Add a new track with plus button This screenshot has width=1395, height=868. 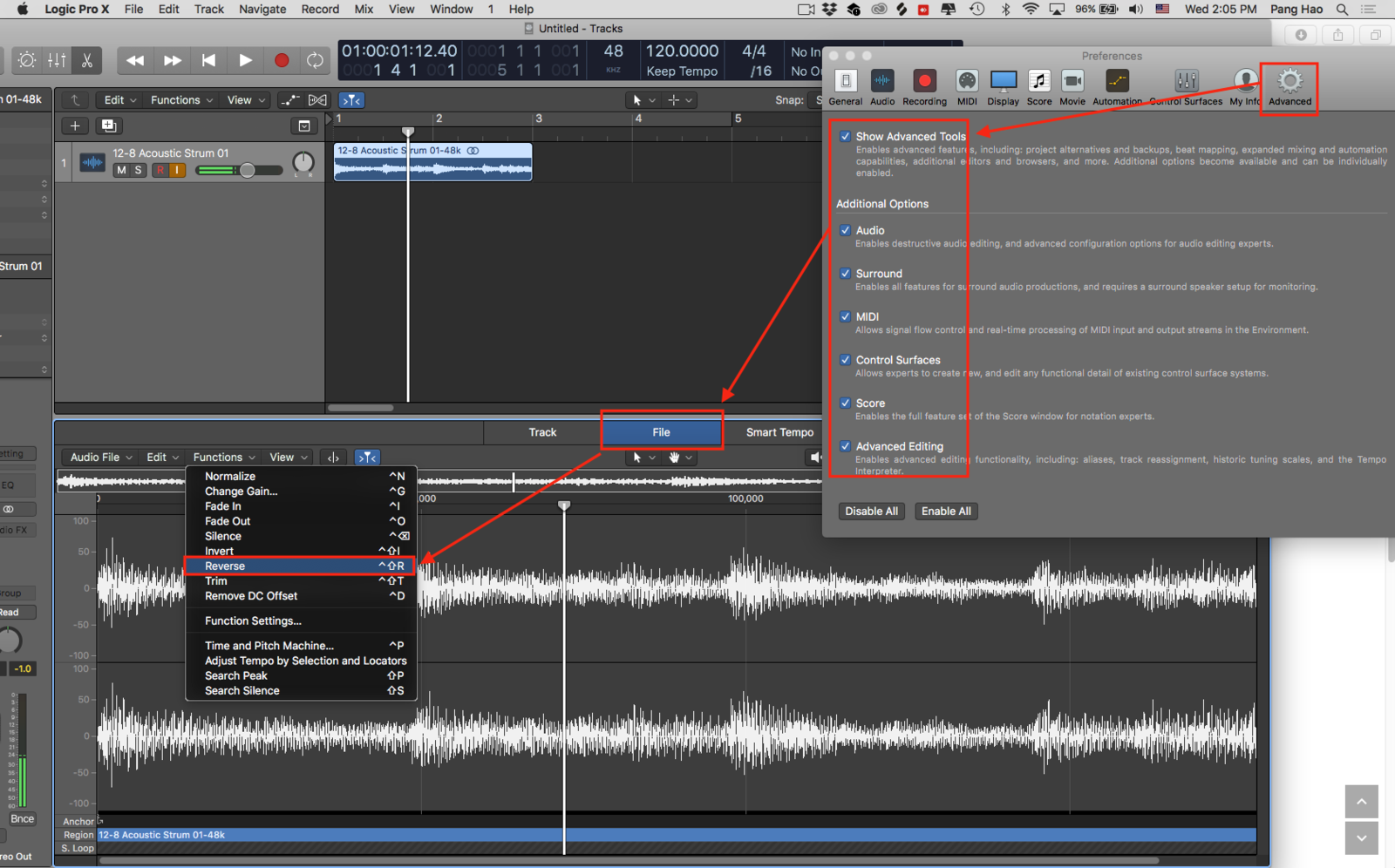coord(75,125)
